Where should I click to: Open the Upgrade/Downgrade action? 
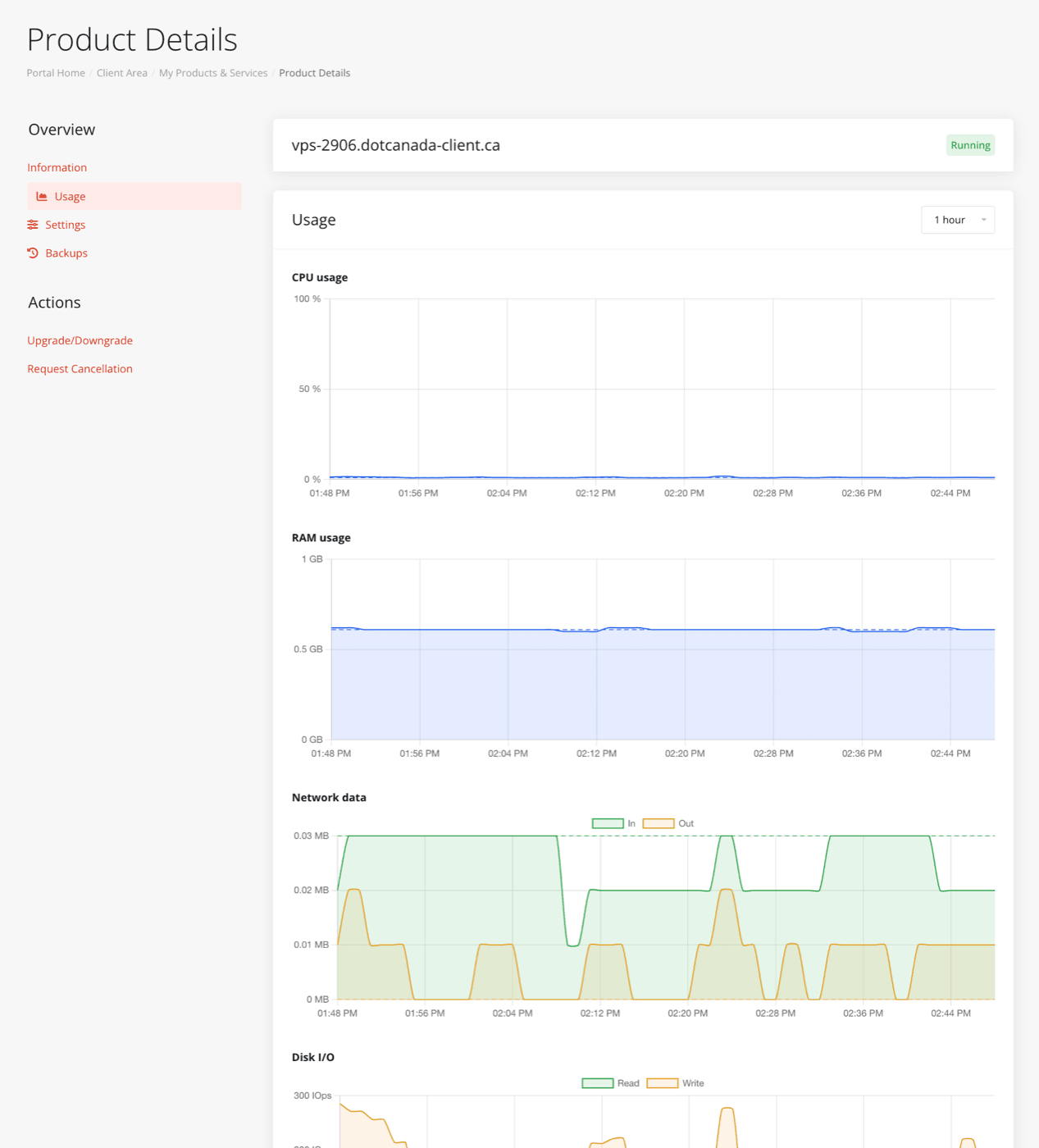click(x=80, y=340)
